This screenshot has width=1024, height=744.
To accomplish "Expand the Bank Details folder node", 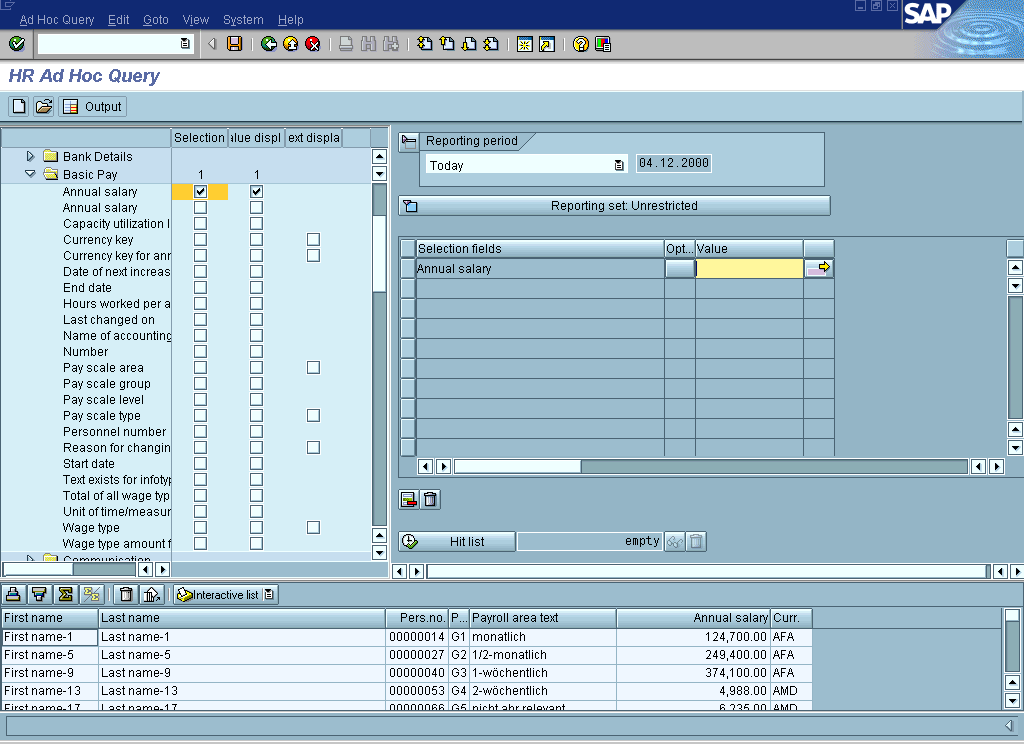I will tap(30, 156).
